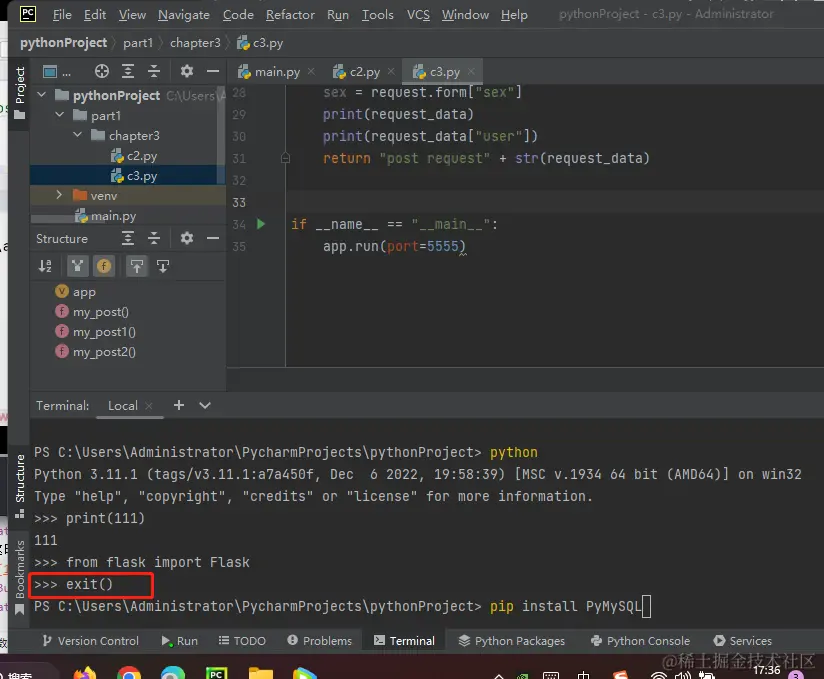Image resolution: width=824 pixels, height=679 pixels.
Task: Click Expand All in Structure toolbar
Action: coord(128,238)
